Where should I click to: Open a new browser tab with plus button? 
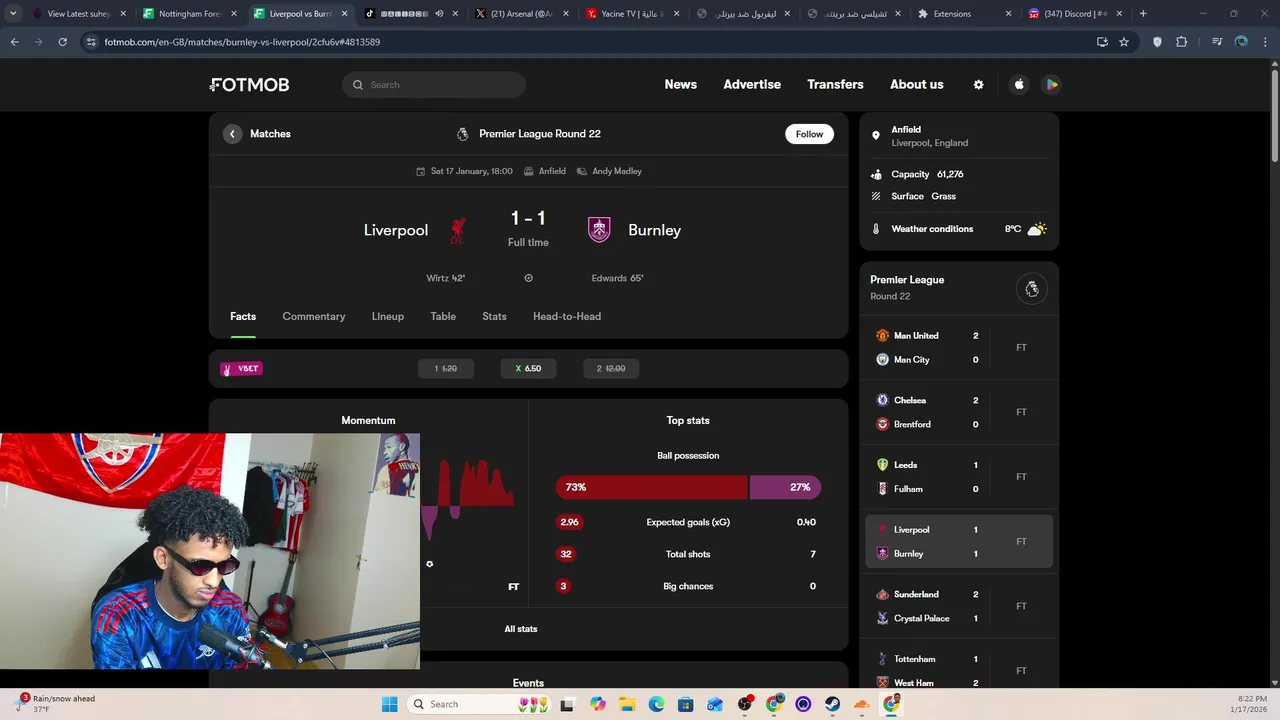click(1143, 14)
